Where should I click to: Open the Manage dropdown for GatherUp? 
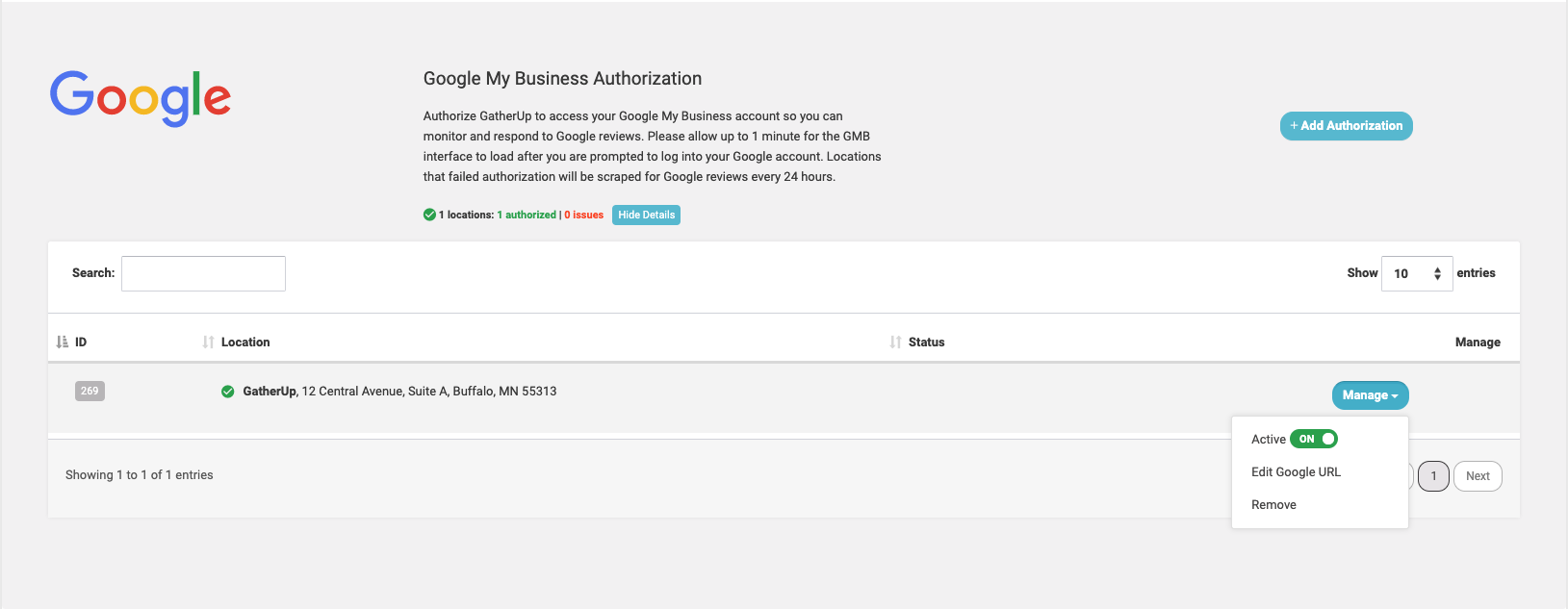pyautogui.click(x=1370, y=395)
